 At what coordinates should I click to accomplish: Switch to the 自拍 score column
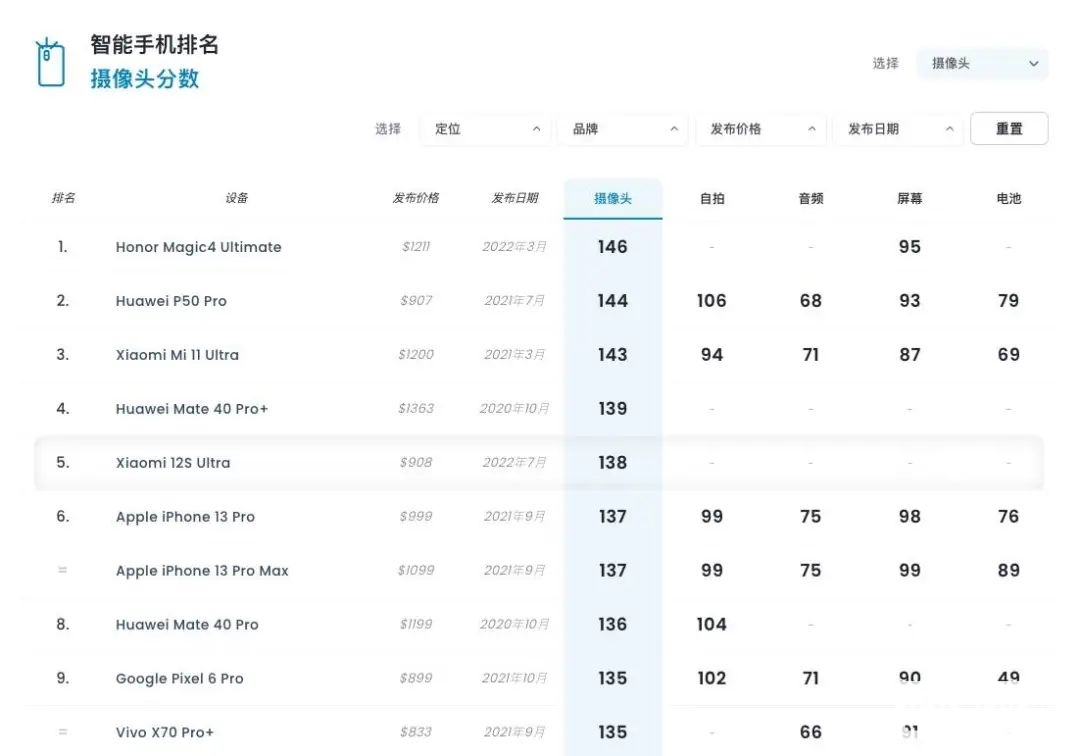[x=712, y=198]
